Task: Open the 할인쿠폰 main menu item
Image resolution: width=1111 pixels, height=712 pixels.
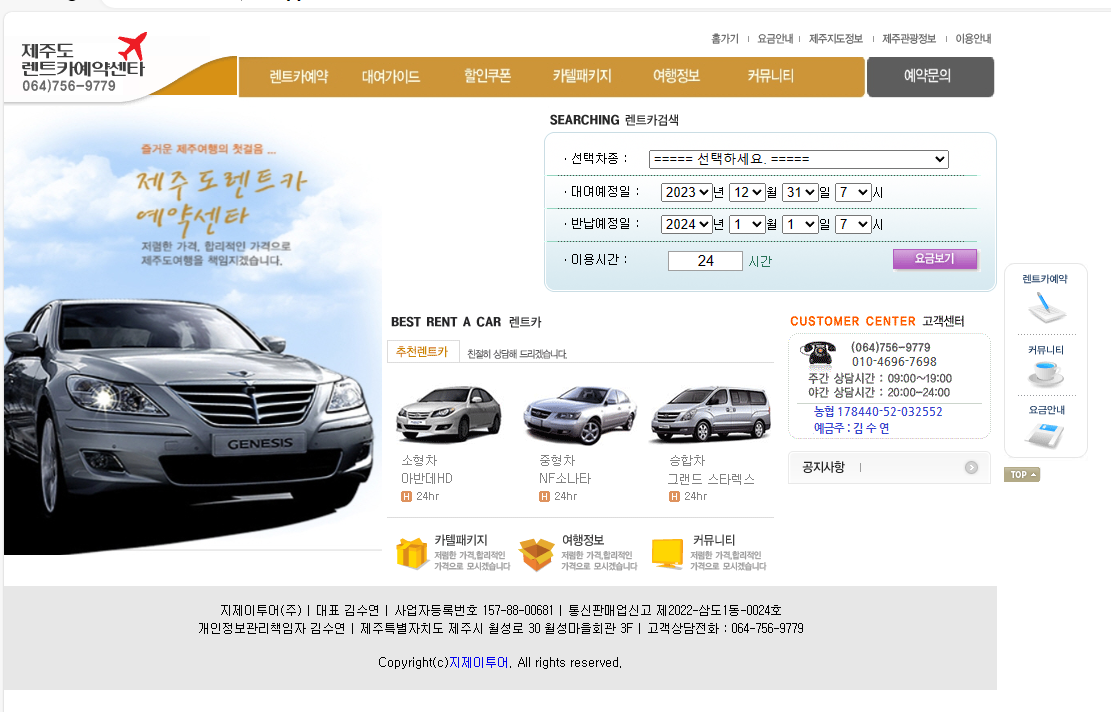Action: [x=487, y=76]
